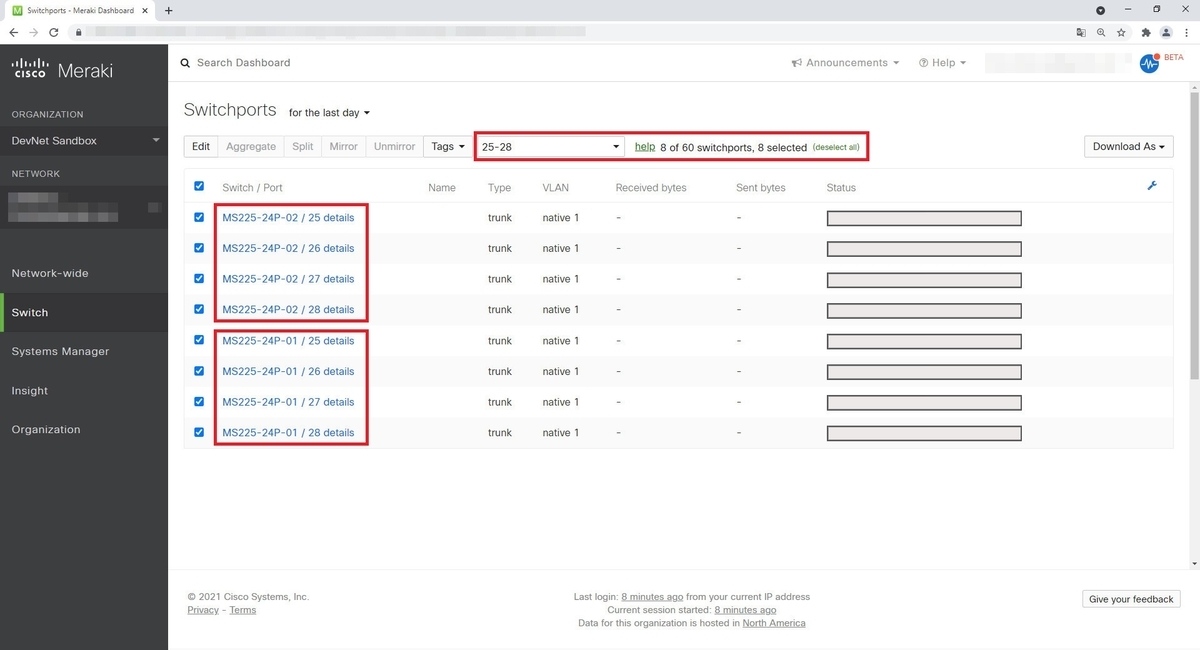Viewport: 1200px width, 650px height.
Task: Click the search magnifier in Search Dashboard
Action: pos(185,62)
